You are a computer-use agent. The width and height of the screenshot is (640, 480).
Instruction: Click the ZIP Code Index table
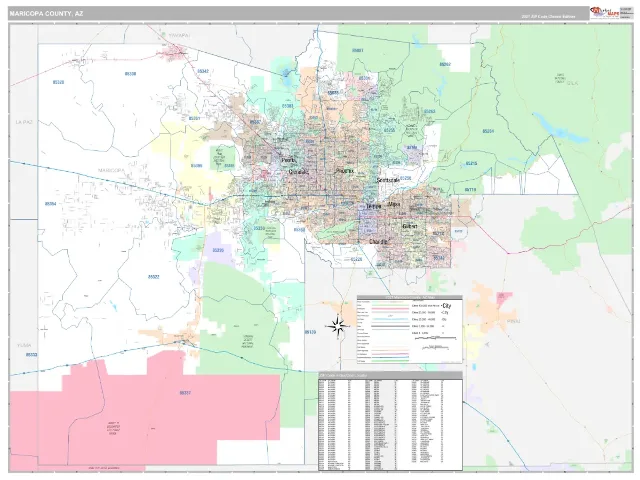tap(390, 421)
